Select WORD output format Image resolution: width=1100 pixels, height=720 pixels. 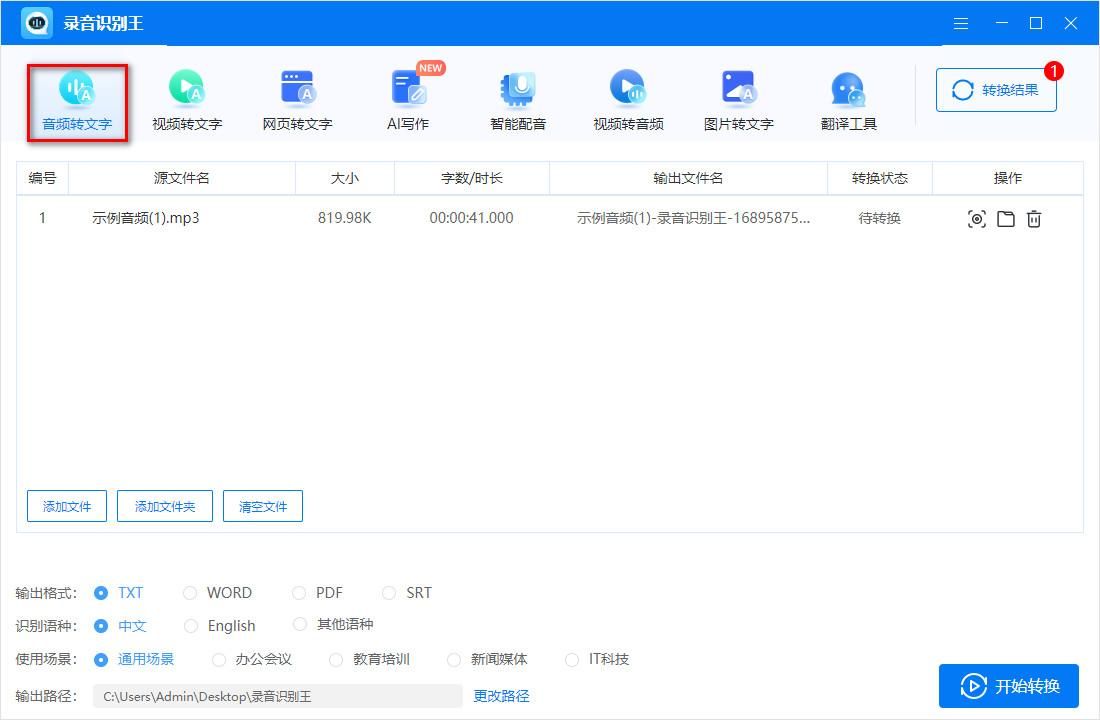[217, 593]
